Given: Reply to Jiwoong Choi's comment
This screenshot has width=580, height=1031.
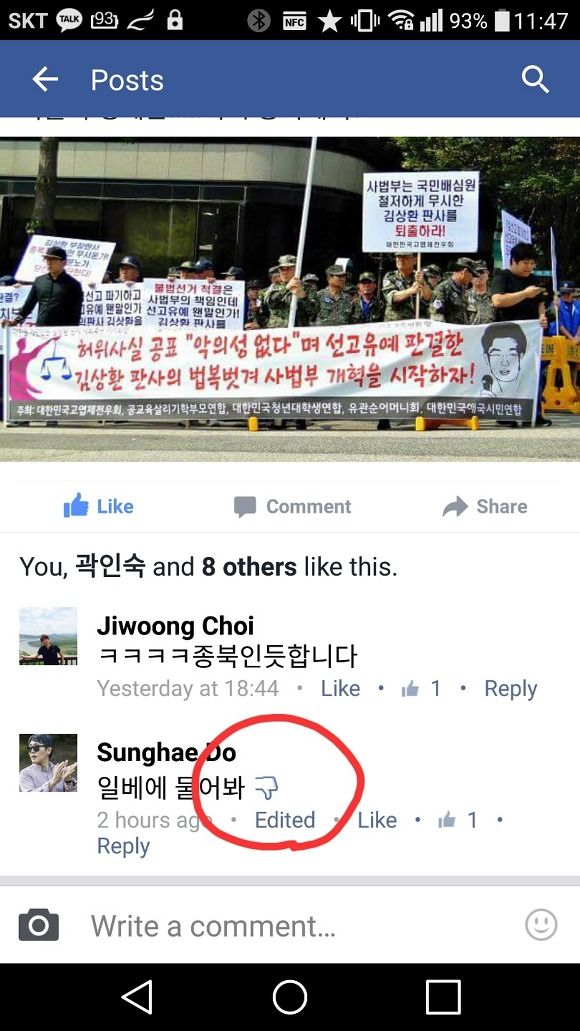Looking at the screenshot, I should (x=510, y=688).
